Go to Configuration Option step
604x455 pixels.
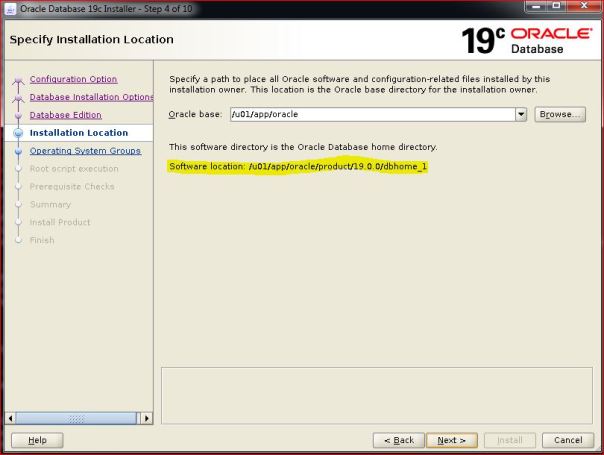[73, 79]
